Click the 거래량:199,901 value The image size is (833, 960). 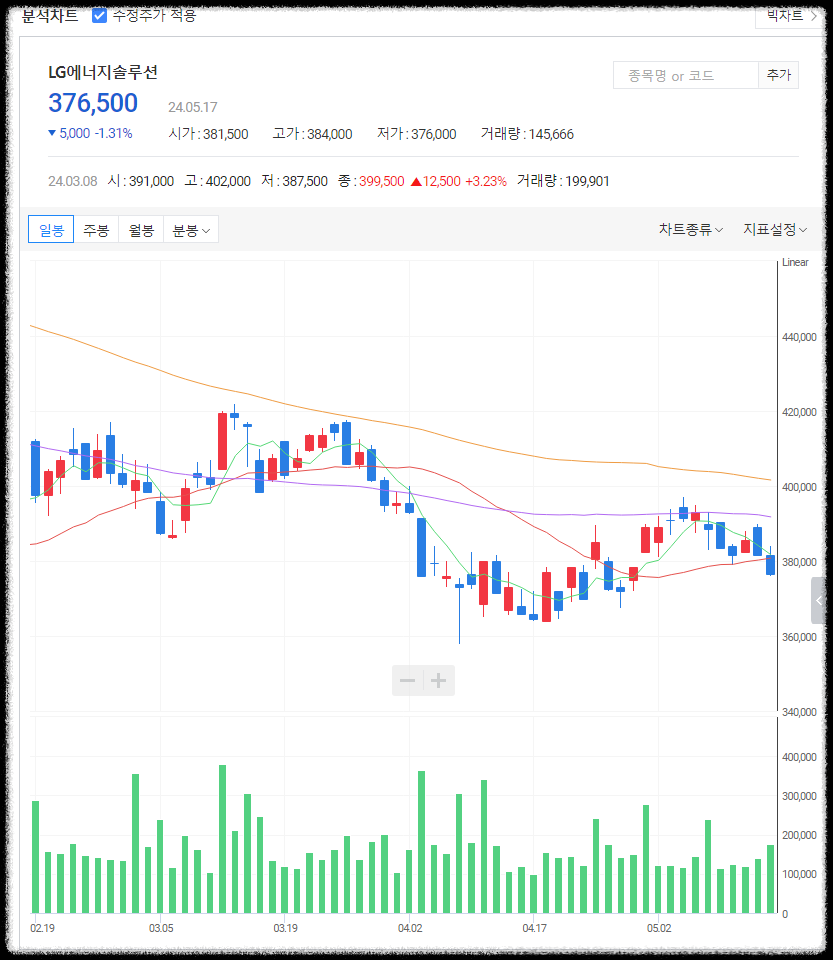(563, 181)
